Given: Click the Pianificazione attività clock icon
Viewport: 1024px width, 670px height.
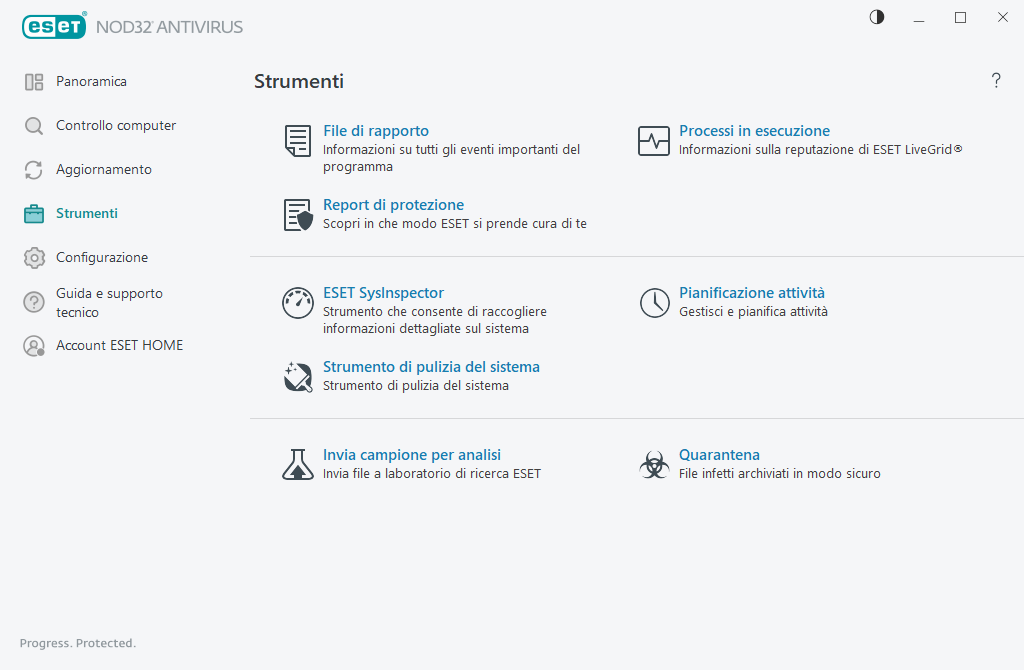Looking at the screenshot, I should pos(654,303).
